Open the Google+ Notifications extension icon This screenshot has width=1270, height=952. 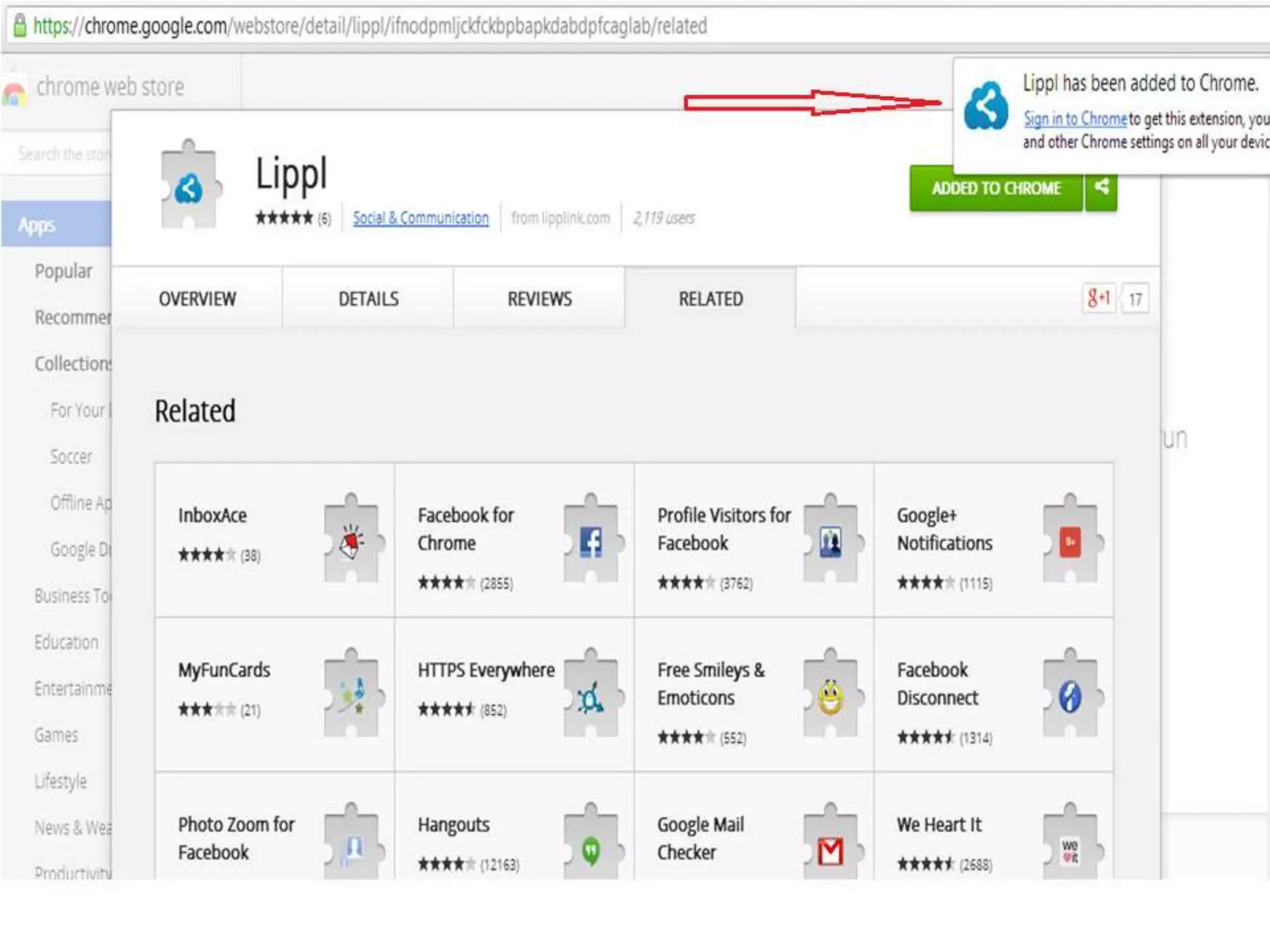tap(1070, 542)
